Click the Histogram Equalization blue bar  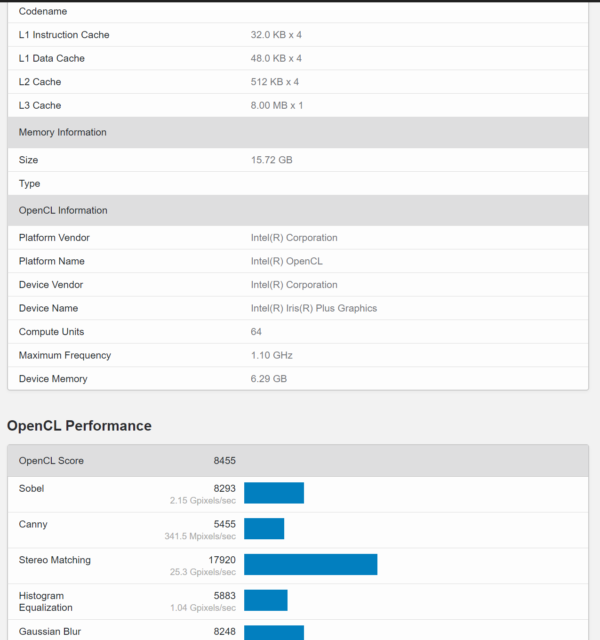[x=265, y=600]
